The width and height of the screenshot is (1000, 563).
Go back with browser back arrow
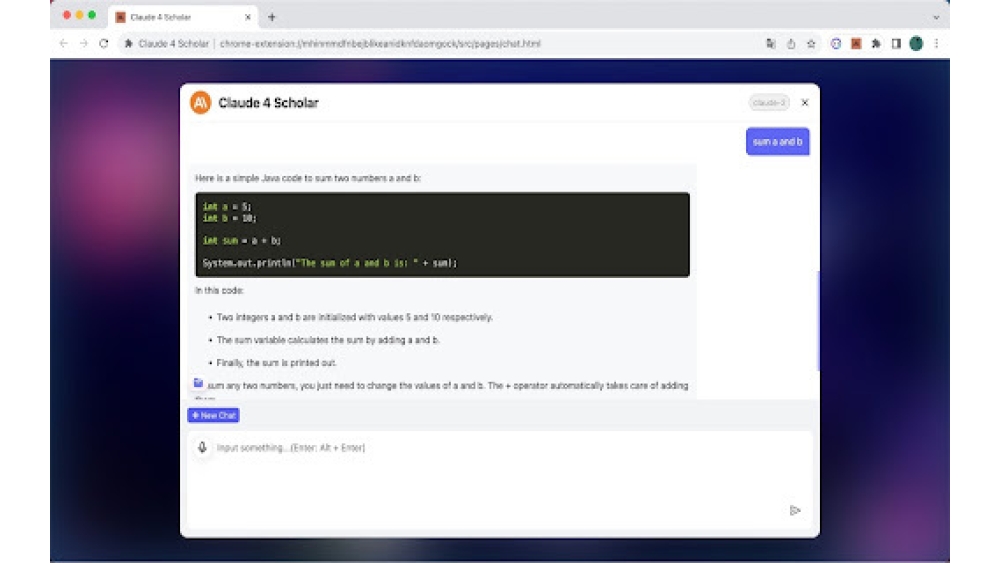point(63,43)
